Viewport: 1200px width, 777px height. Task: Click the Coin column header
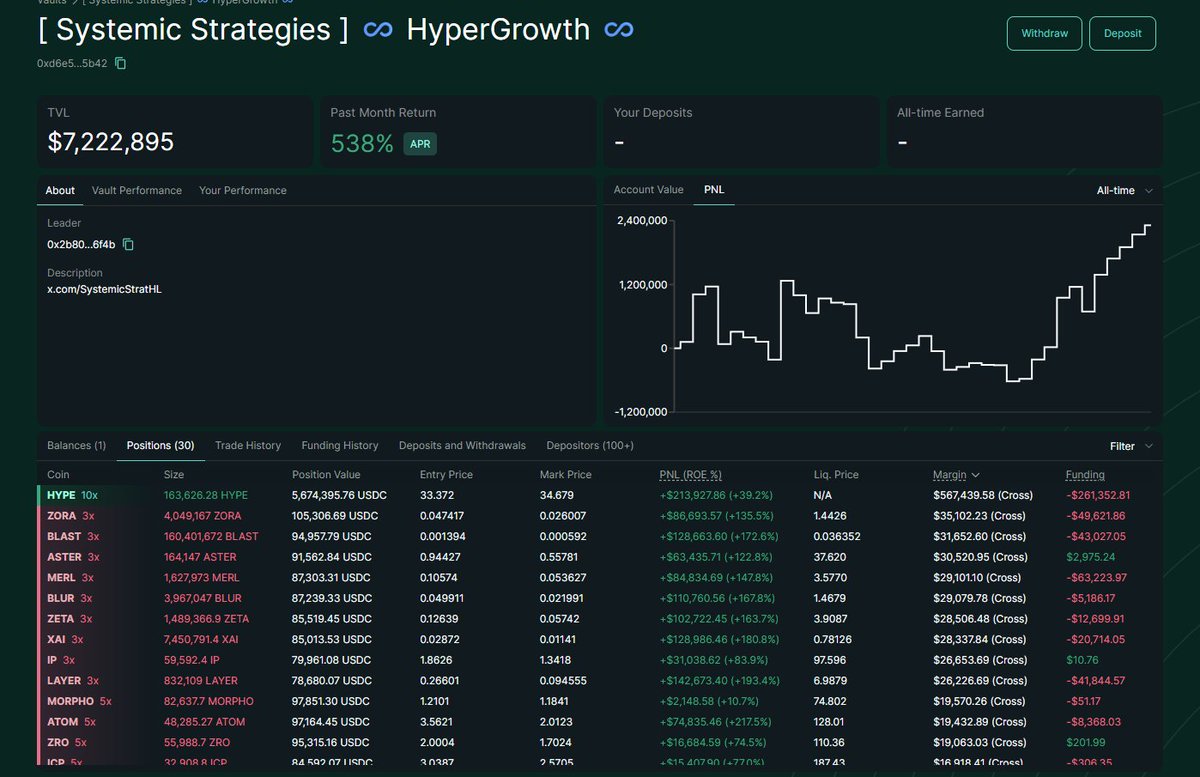(x=59, y=475)
